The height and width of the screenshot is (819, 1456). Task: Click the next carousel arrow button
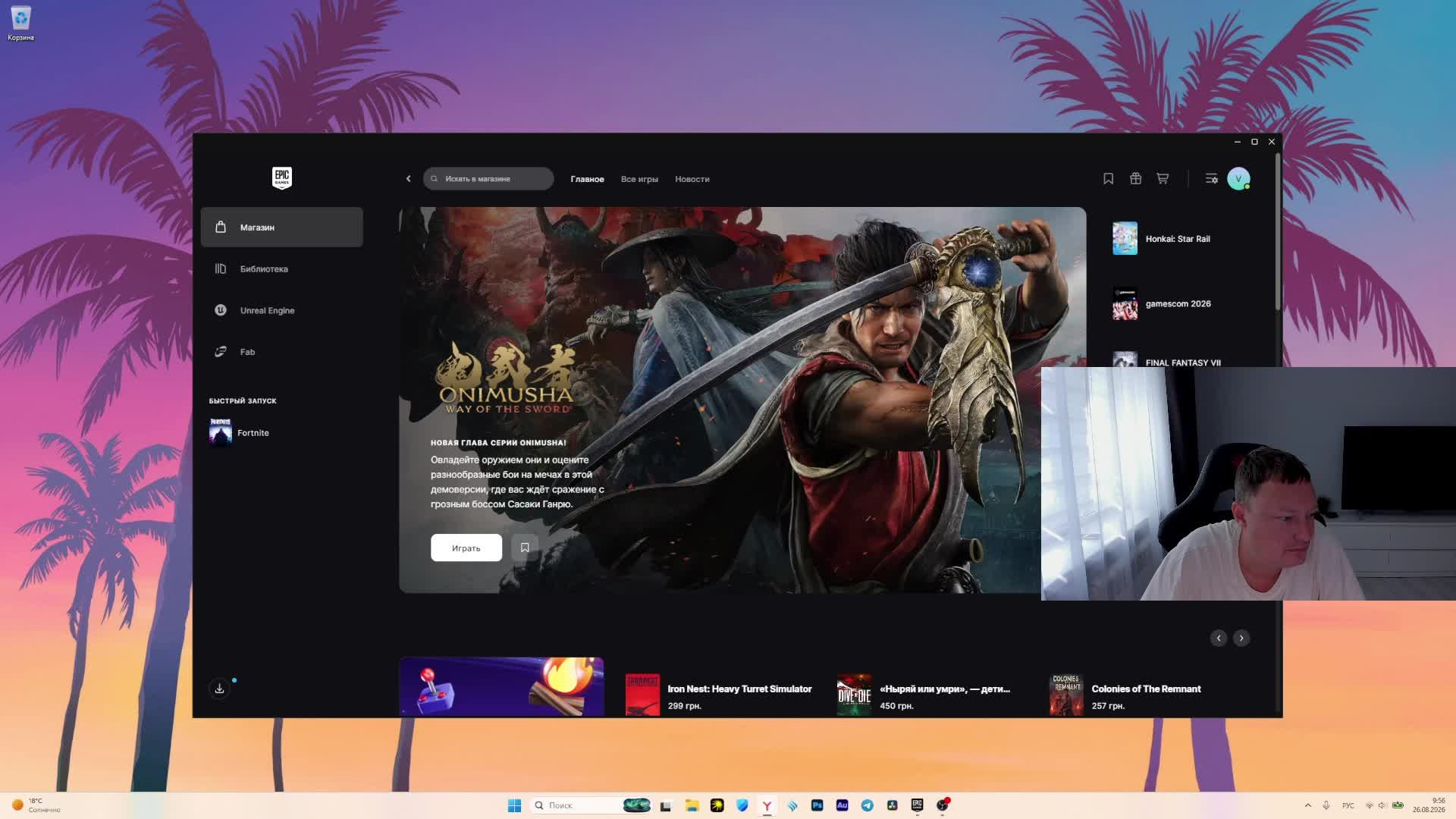[1241, 638]
